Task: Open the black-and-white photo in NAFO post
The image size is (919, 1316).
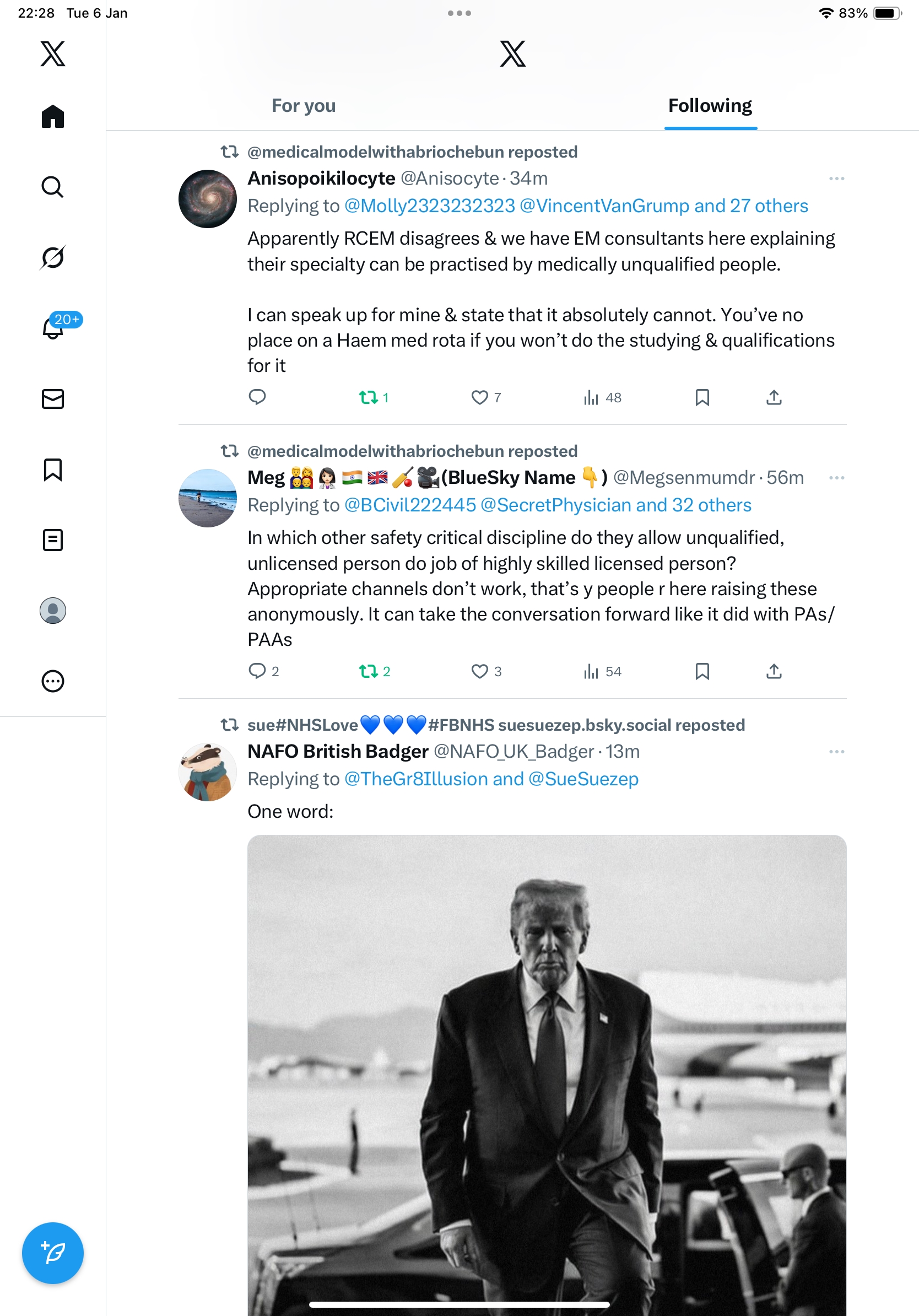Action: click(547, 1072)
